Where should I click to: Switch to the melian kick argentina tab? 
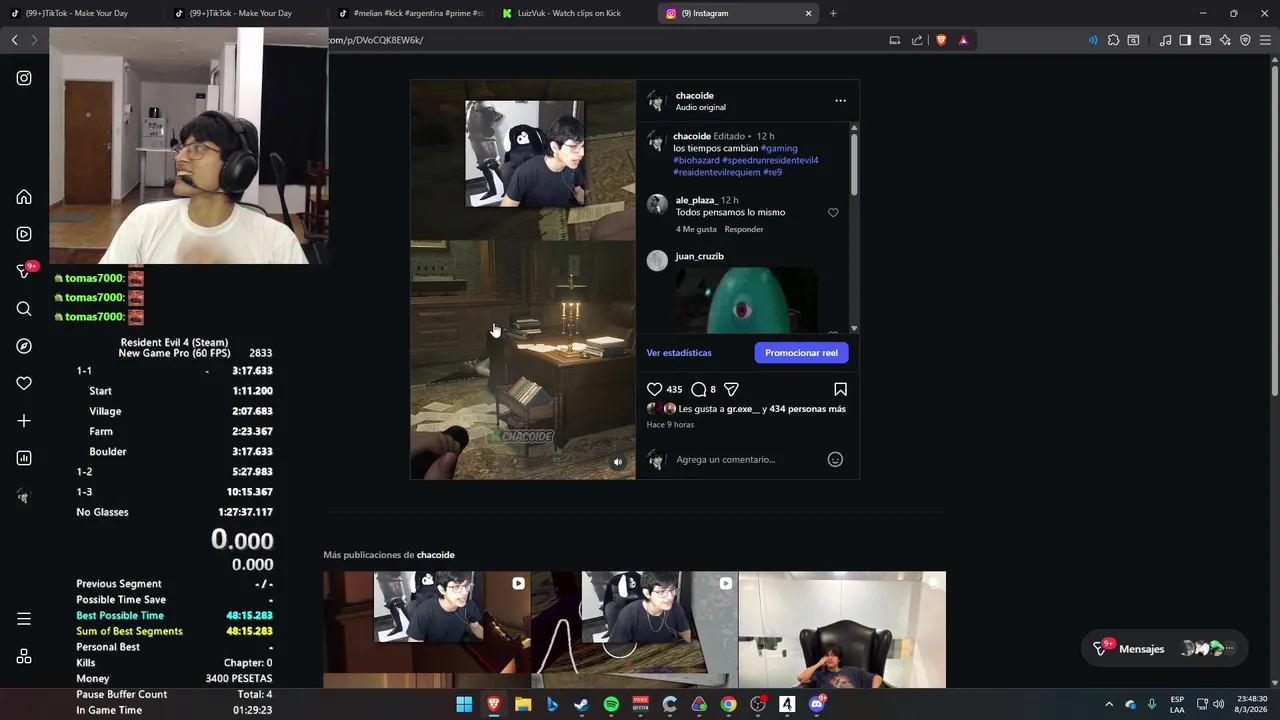(410, 13)
